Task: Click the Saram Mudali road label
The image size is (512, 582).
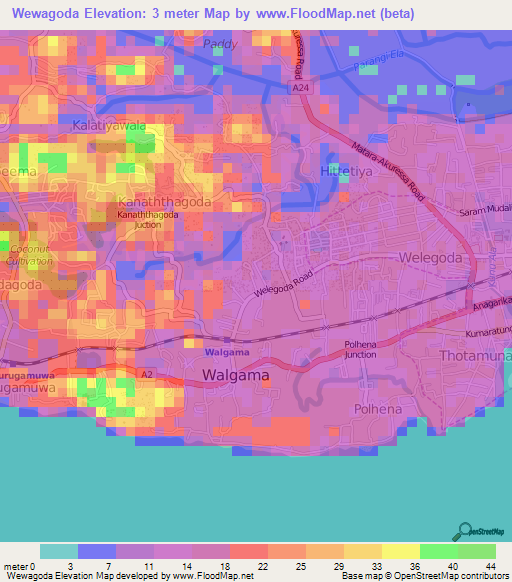Action: pos(486,210)
